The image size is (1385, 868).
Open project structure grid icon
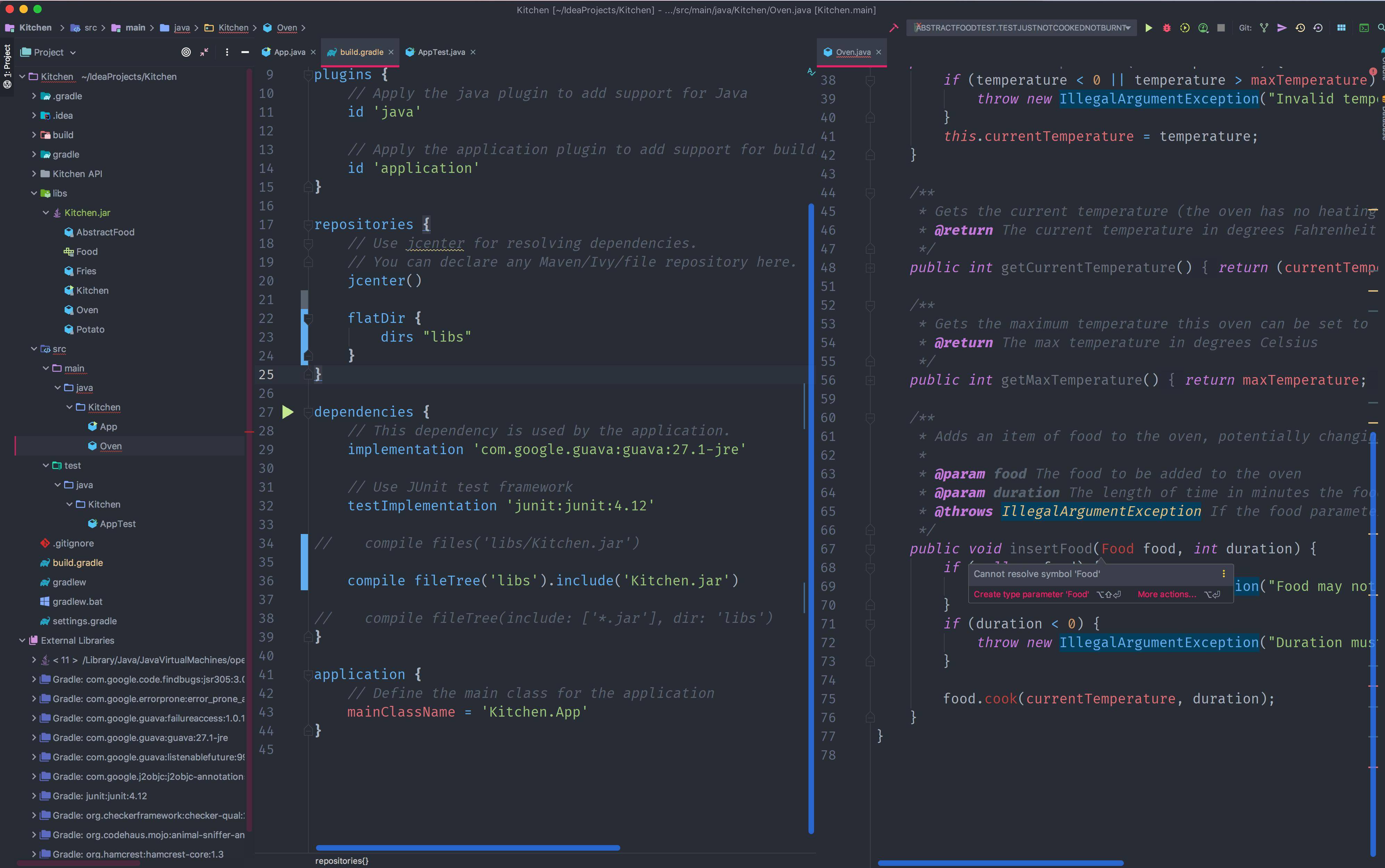pos(1341,27)
